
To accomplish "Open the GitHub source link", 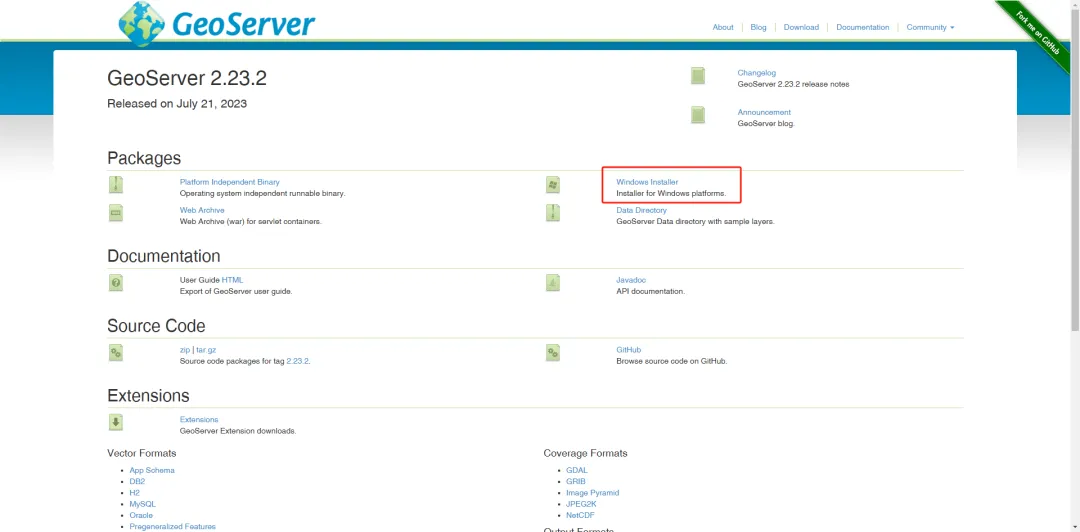I will click(628, 350).
